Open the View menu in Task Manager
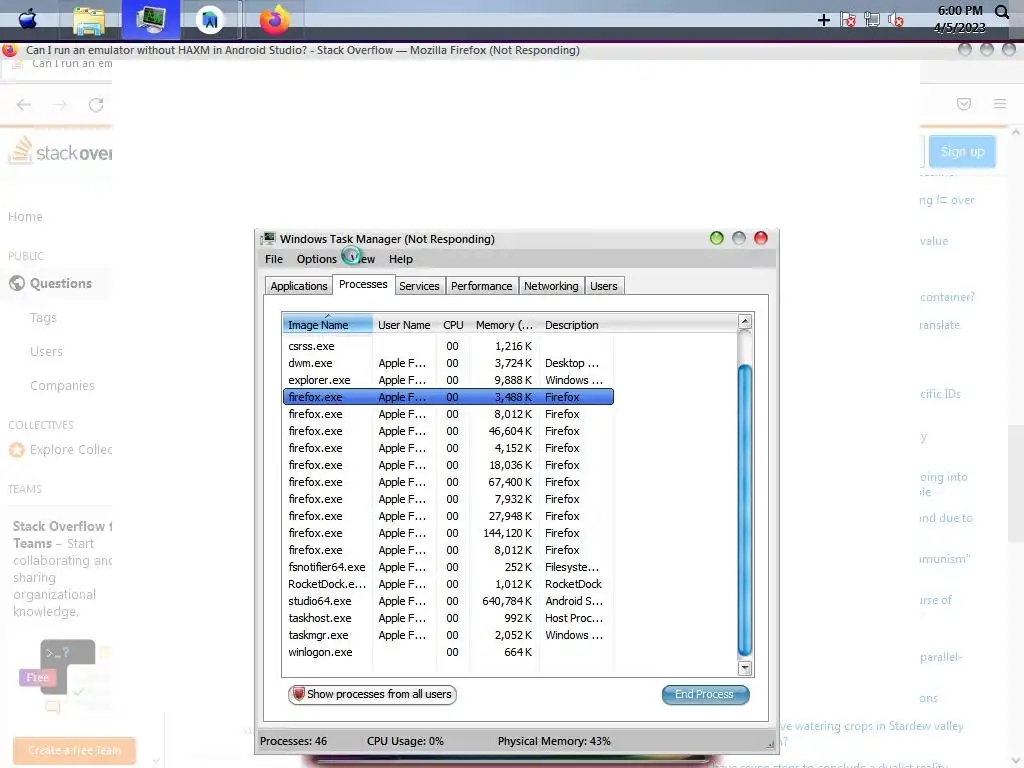 pos(360,259)
